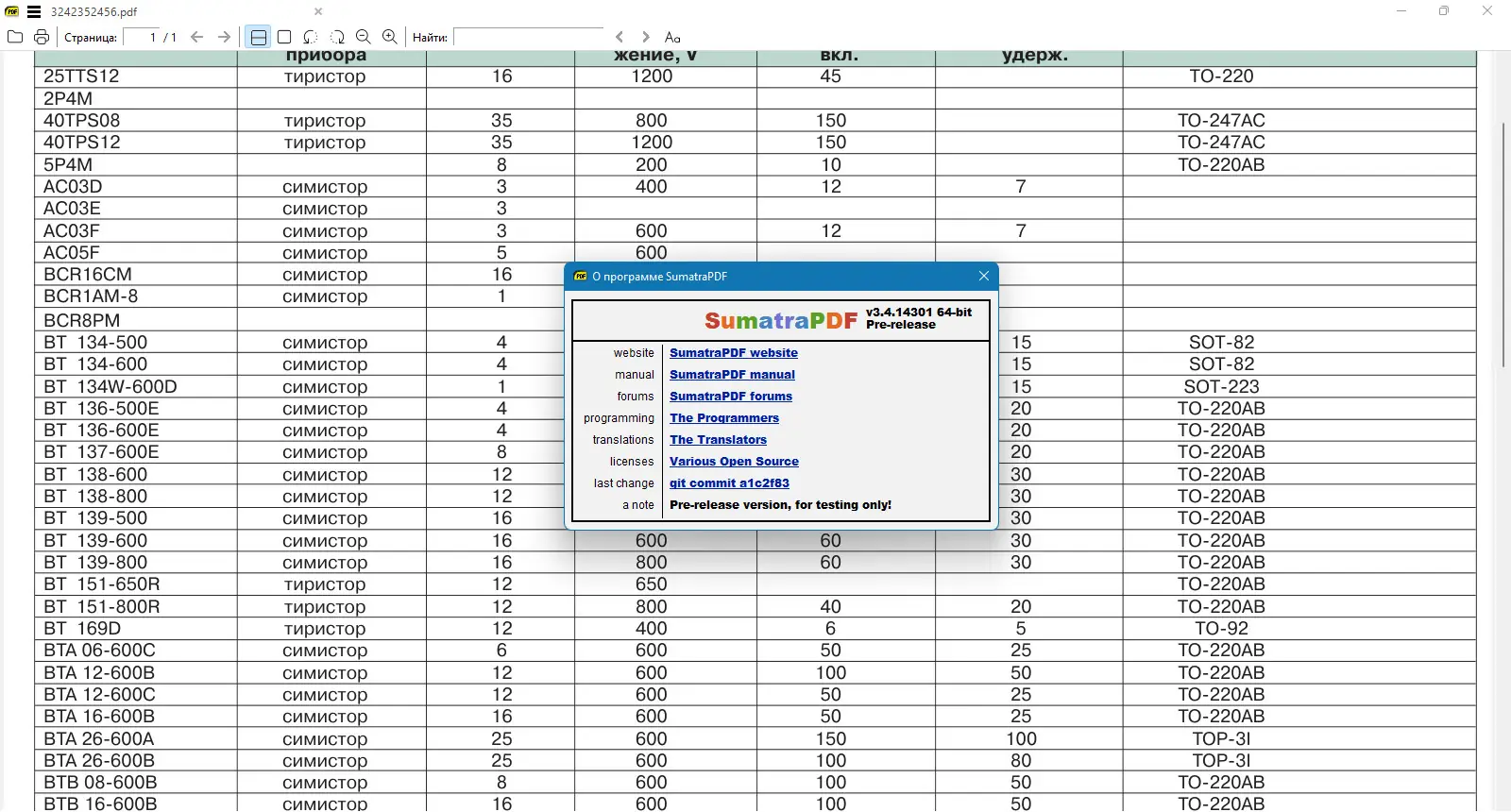The height and width of the screenshot is (812, 1511).
Task: Rotate the document left
Action: (x=311, y=37)
